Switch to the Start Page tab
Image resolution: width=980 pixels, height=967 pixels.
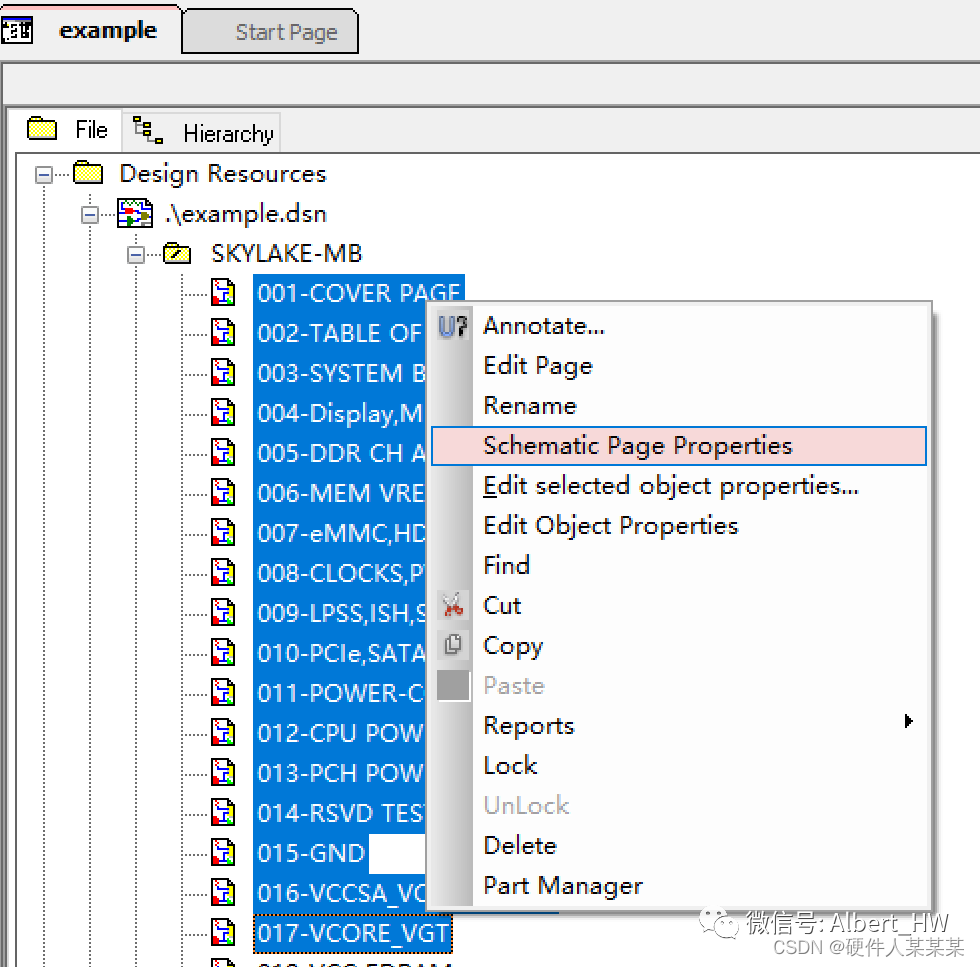click(270, 31)
